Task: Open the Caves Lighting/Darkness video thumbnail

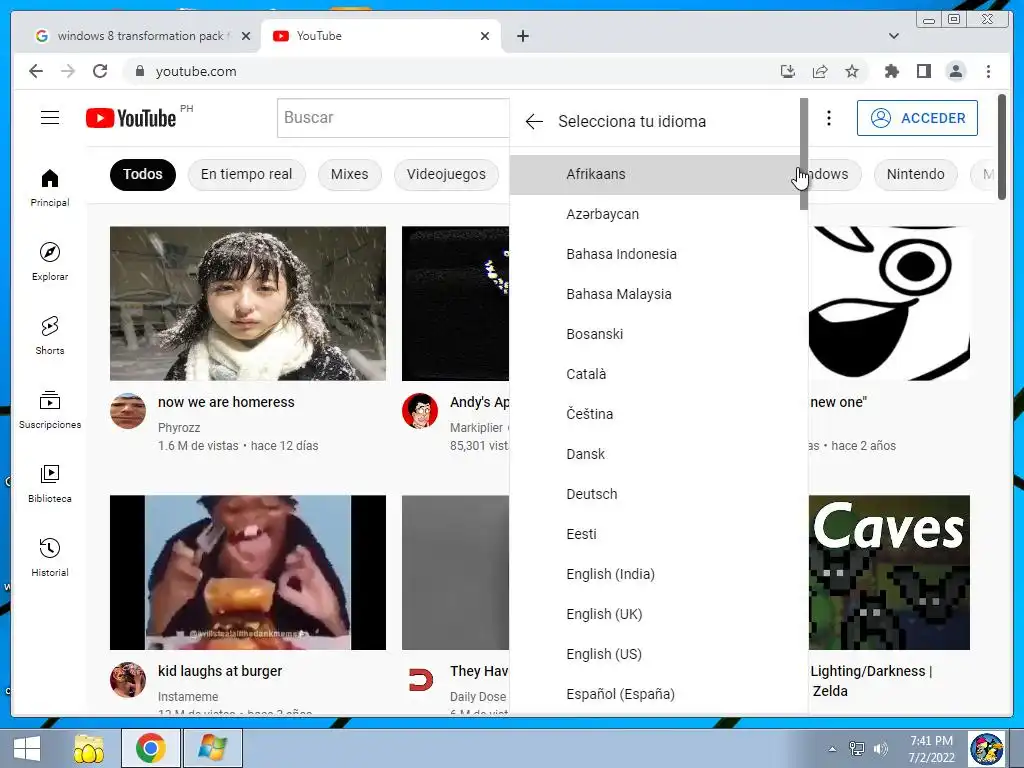Action: pyautogui.click(x=889, y=573)
